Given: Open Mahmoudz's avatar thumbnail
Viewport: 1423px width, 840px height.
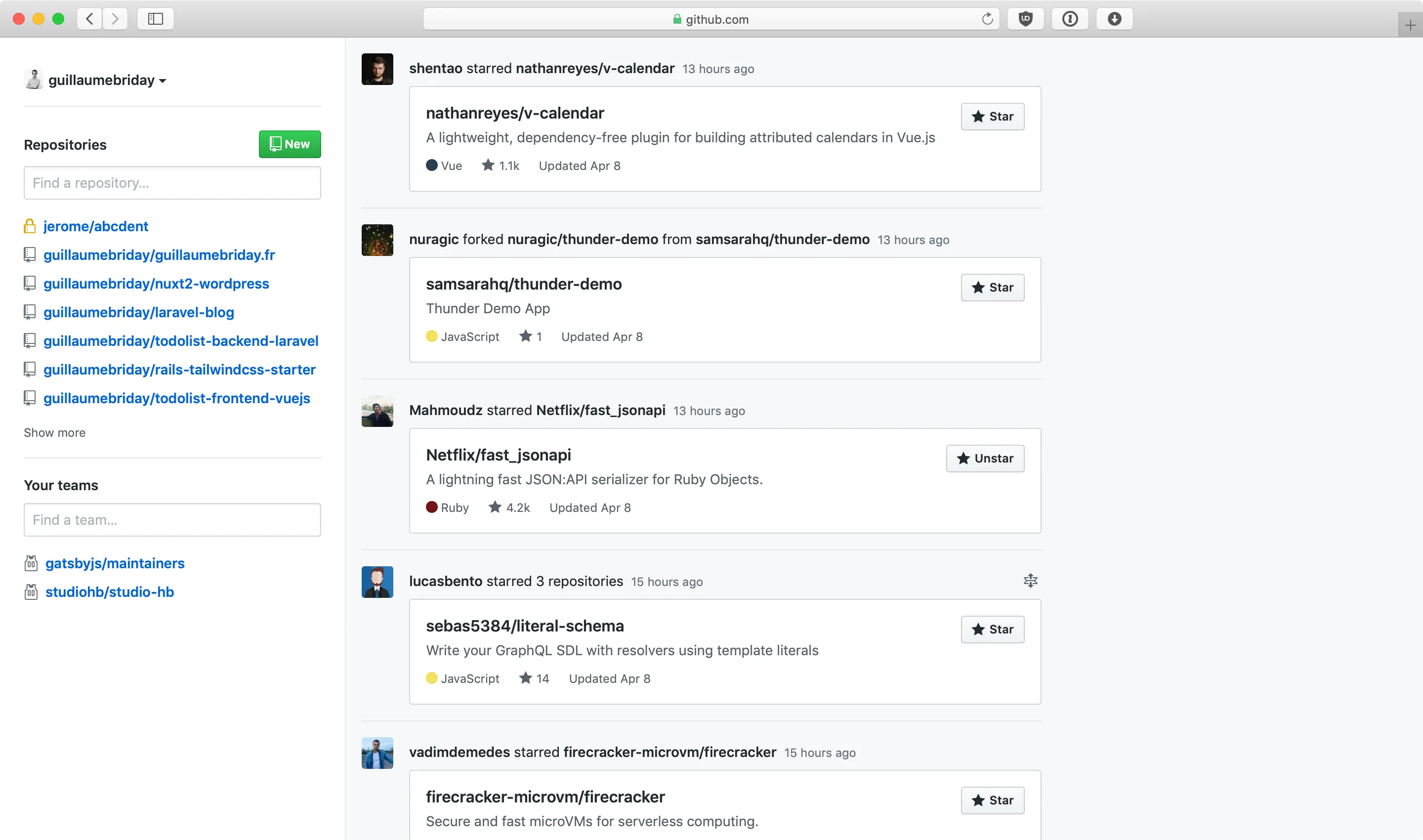Looking at the screenshot, I should (377, 411).
